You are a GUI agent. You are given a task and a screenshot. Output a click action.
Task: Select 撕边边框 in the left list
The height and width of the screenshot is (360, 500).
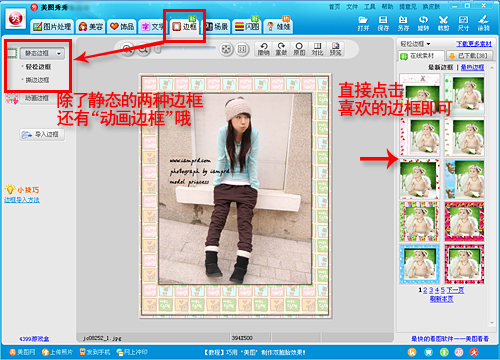(37, 80)
